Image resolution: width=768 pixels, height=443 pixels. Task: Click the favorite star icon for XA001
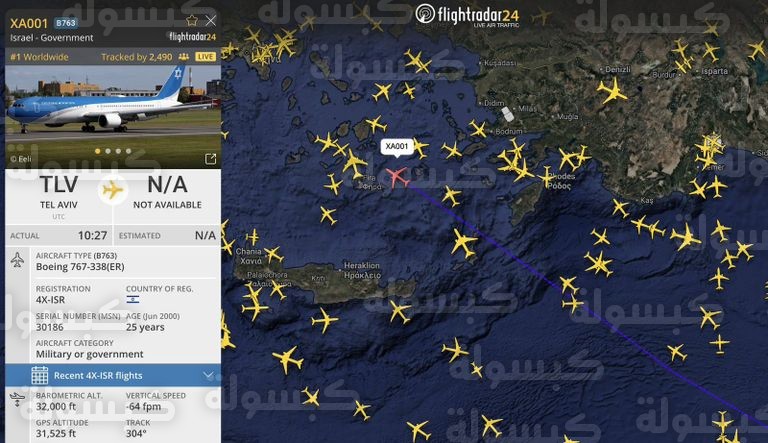[x=192, y=21]
